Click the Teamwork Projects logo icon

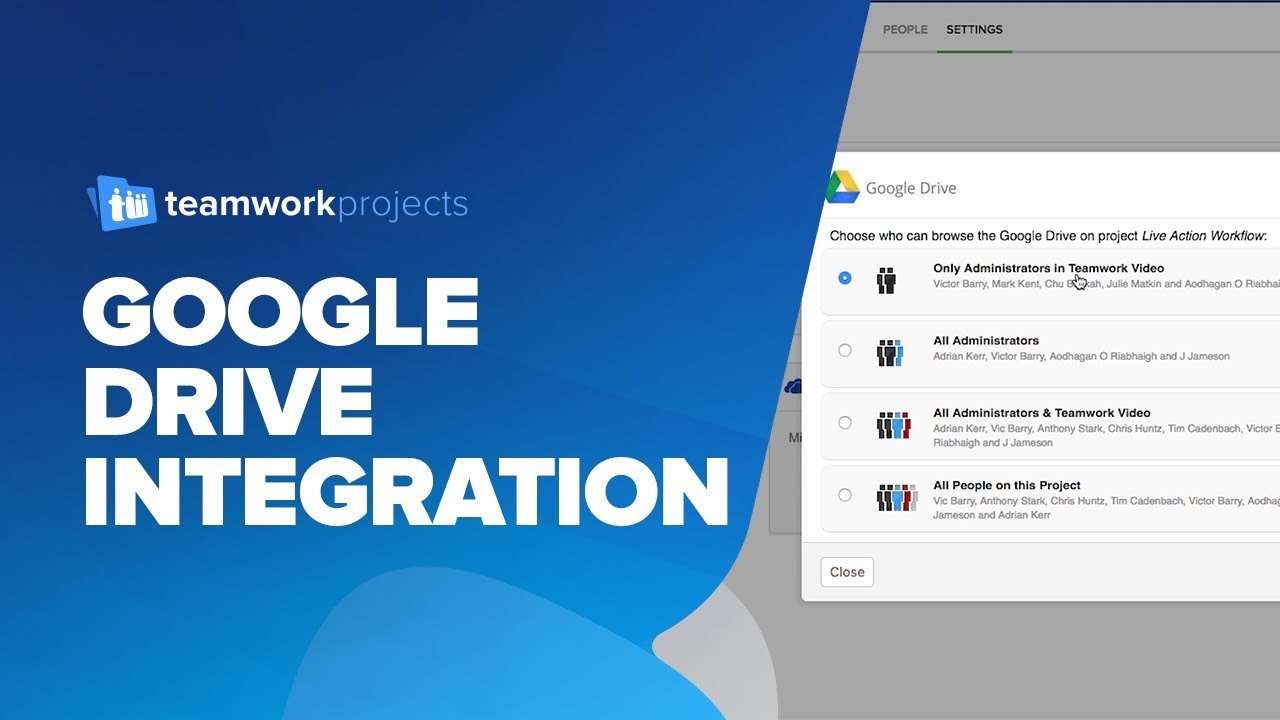tap(122, 203)
